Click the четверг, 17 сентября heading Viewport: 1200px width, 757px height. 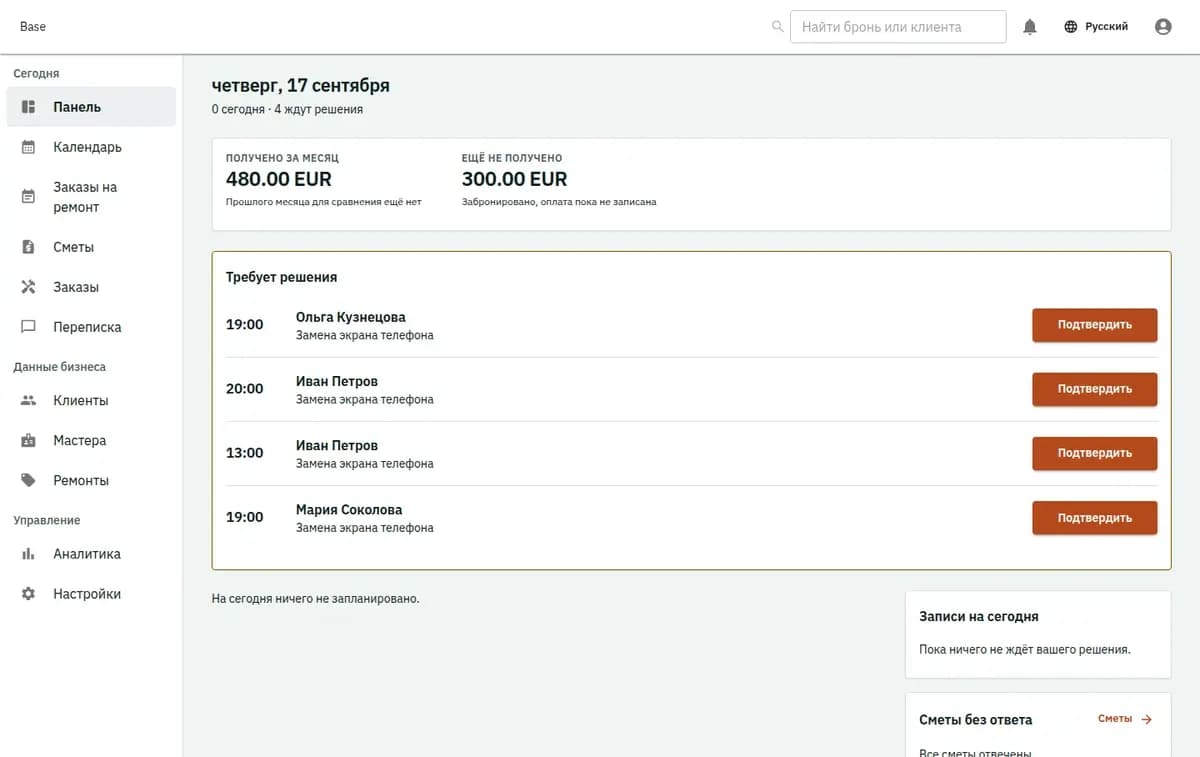pyautogui.click(x=301, y=85)
